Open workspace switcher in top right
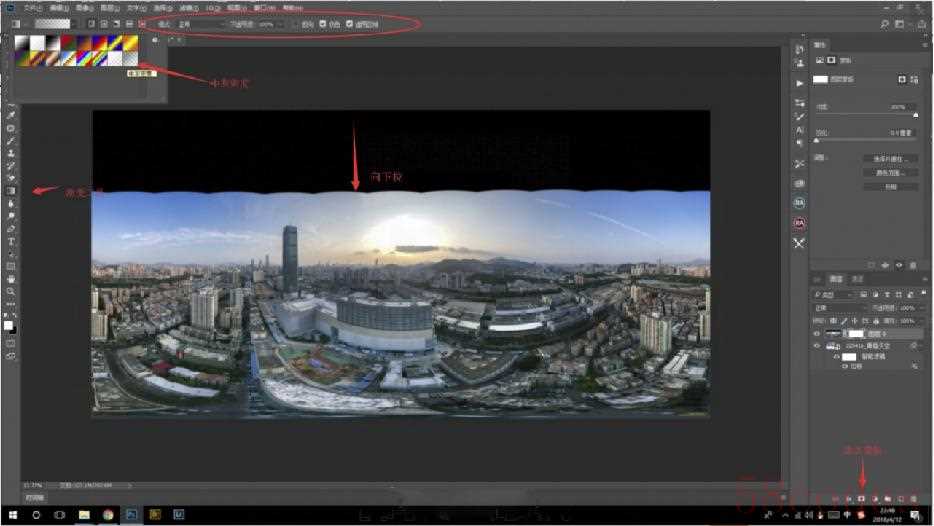The height and width of the screenshot is (526, 934). click(899, 24)
